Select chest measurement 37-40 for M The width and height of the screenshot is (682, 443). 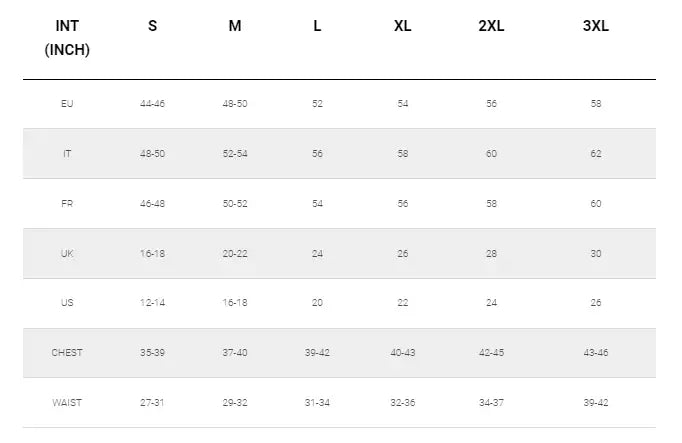click(235, 353)
